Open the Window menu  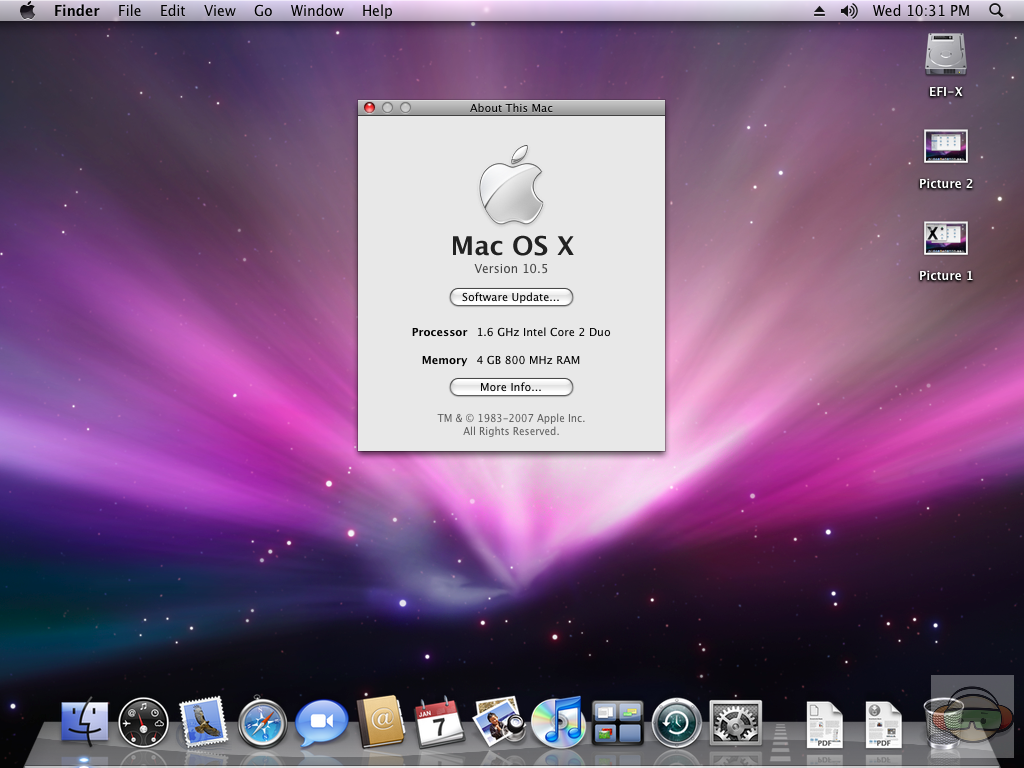(x=316, y=11)
